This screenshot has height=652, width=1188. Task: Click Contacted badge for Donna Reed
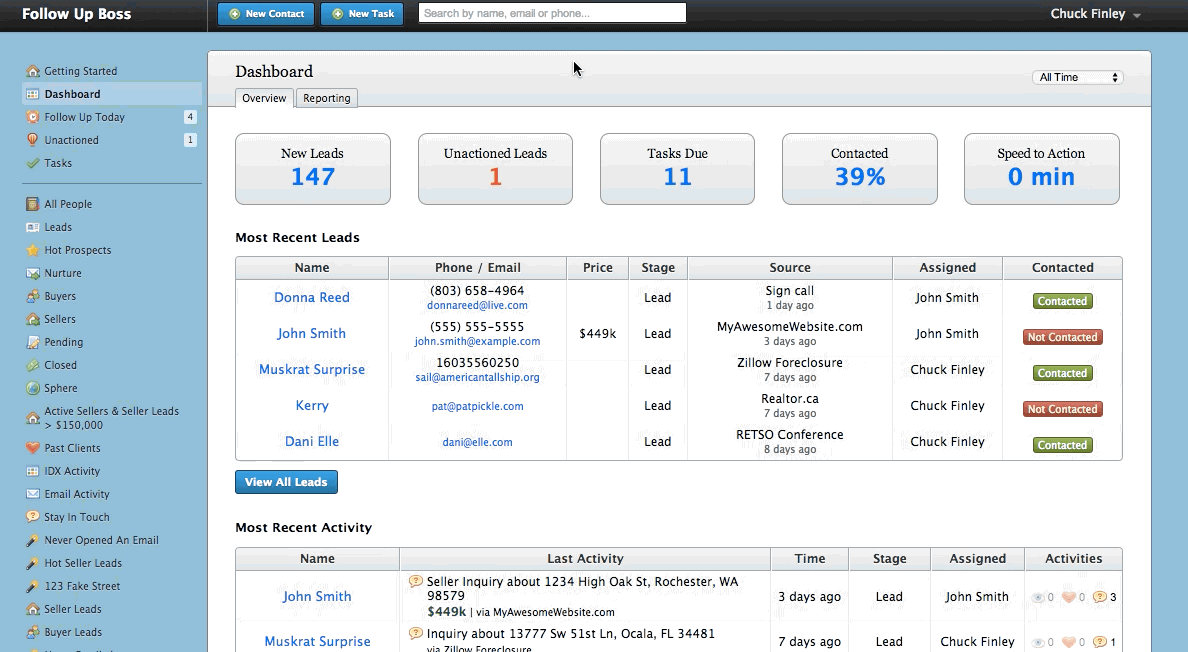[x=1062, y=301]
